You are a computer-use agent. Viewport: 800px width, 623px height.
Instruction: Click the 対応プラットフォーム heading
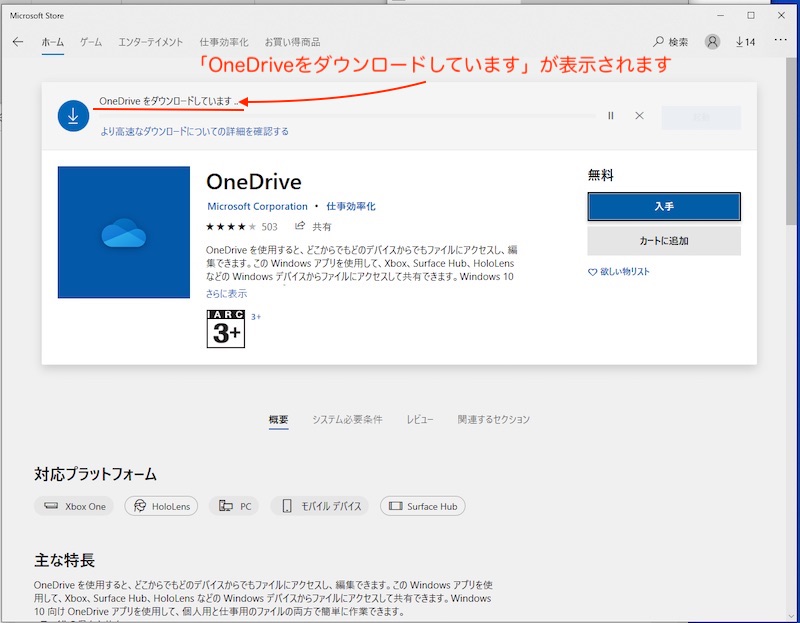pyautogui.click(x=95, y=475)
